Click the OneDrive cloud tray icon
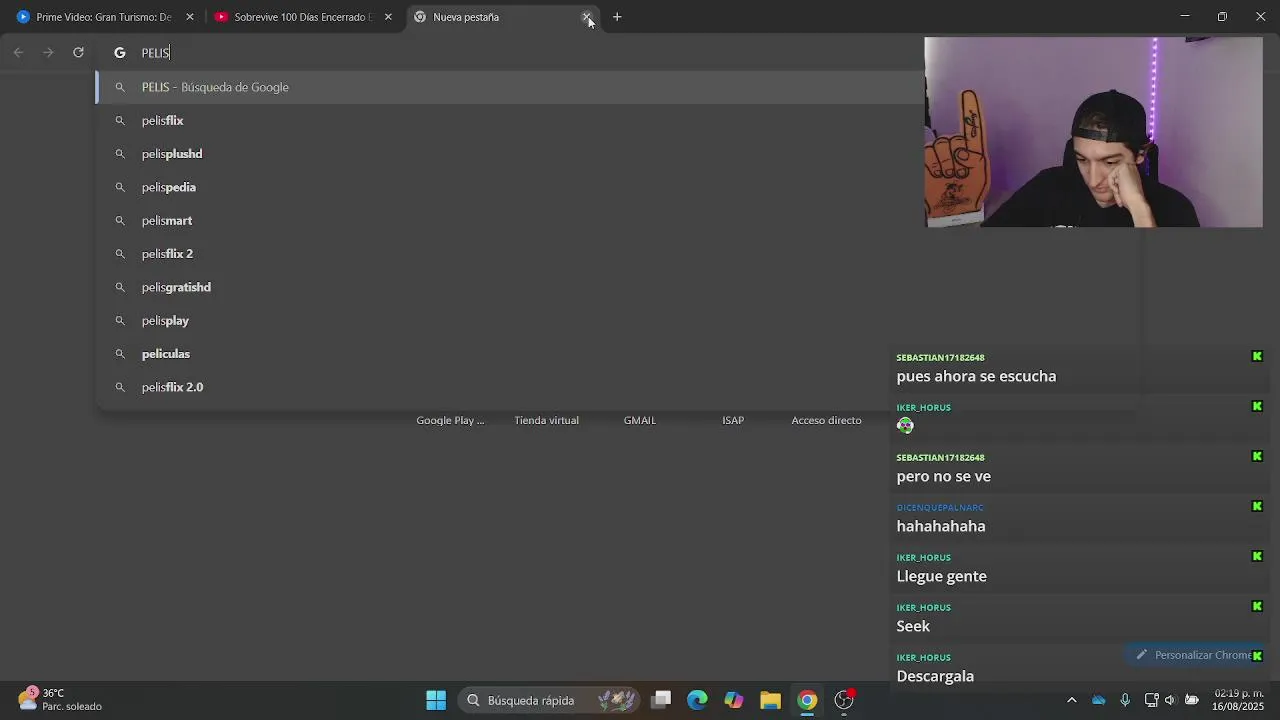This screenshot has width=1280, height=720. click(x=1099, y=700)
